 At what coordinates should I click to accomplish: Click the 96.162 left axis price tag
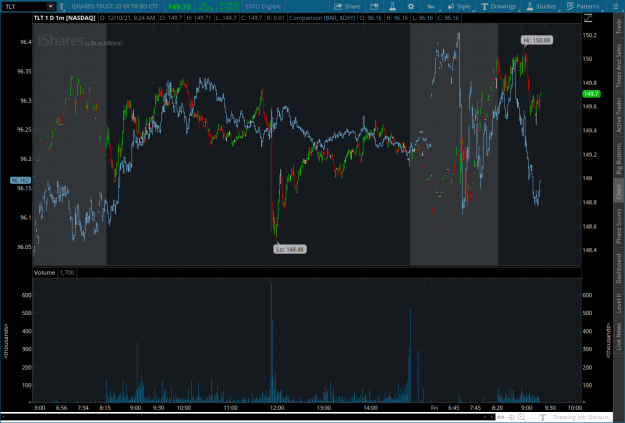click(20, 180)
